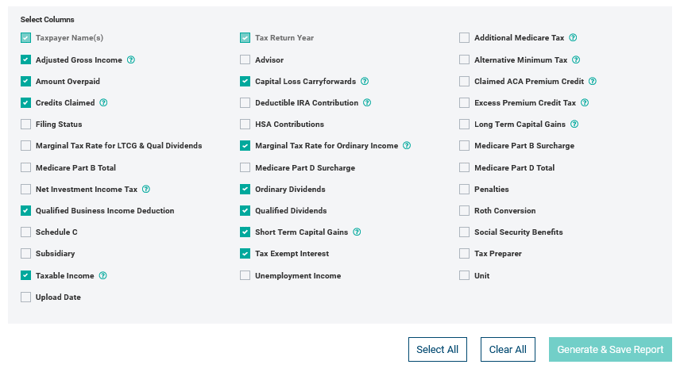Tick the Social Security Benefits checkbox
This screenshot has height=376, width=688.
[x=464, y=232]
